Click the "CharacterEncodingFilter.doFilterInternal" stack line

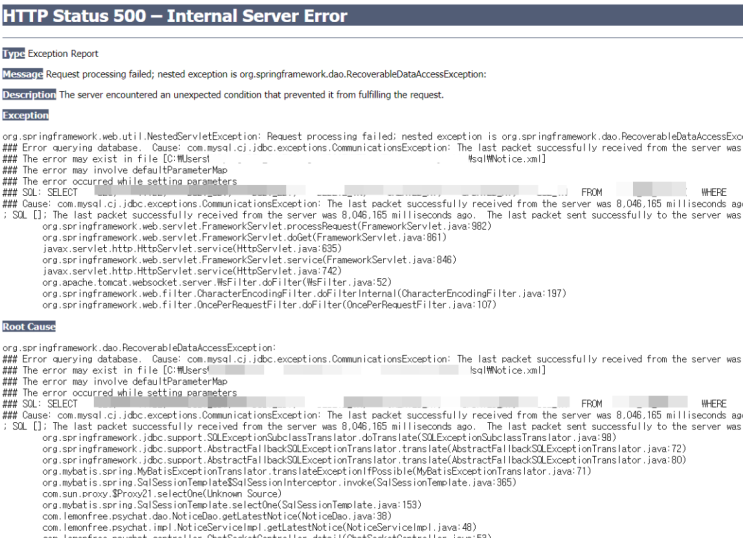pyautogui.click(x=304, y=294)
